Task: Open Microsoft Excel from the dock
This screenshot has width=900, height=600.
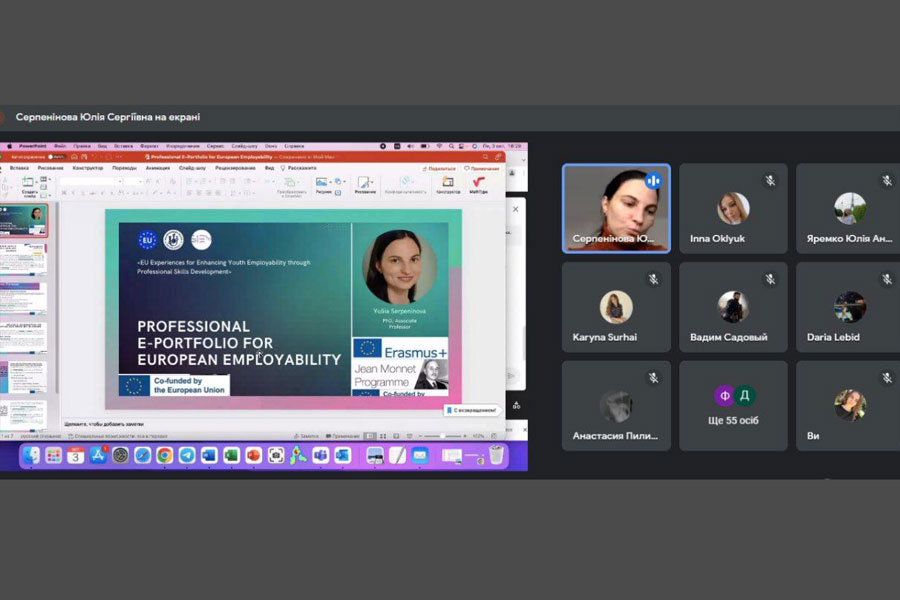Action: tap(231, 455)
